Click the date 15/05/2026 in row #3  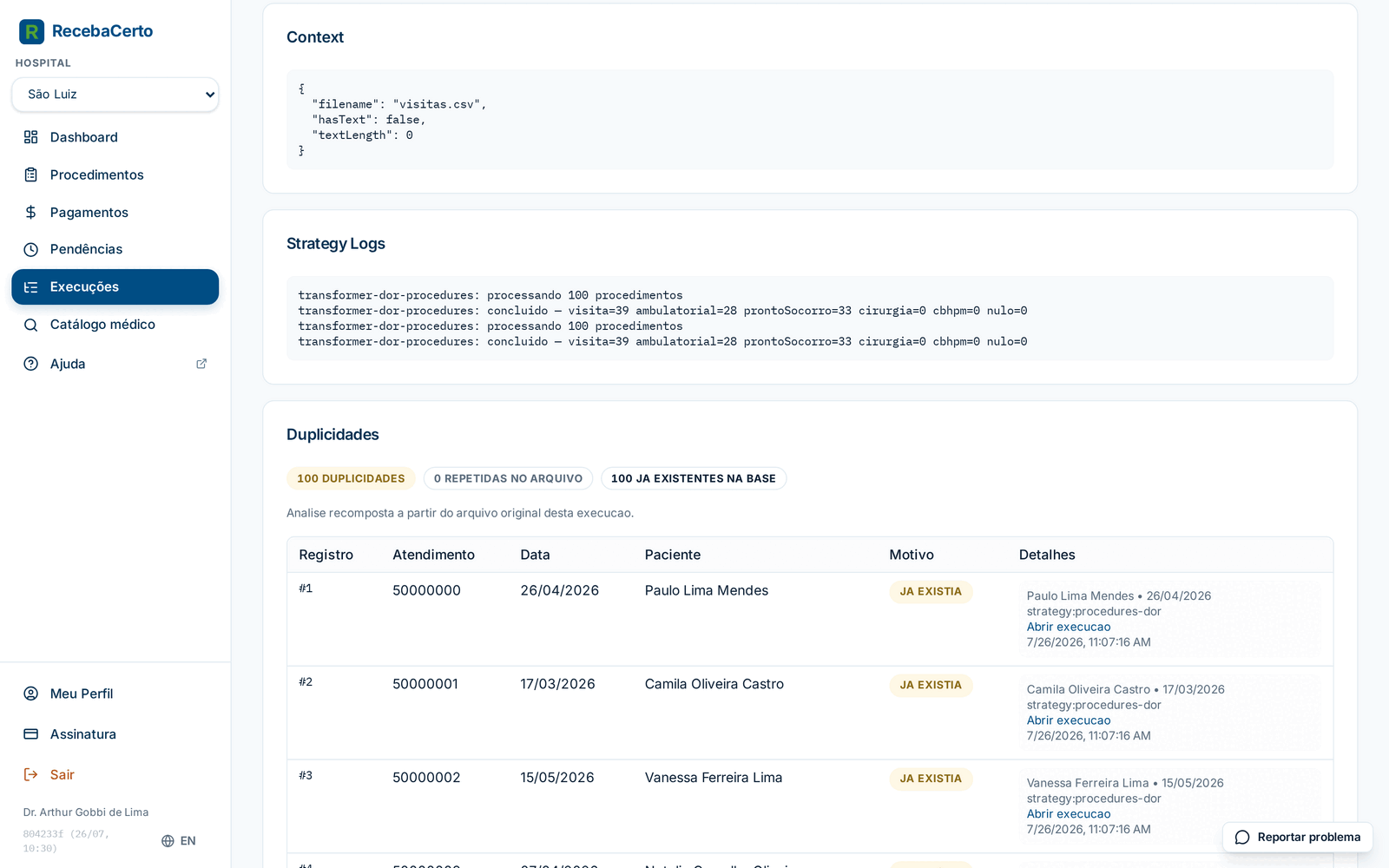pos(557,778)
